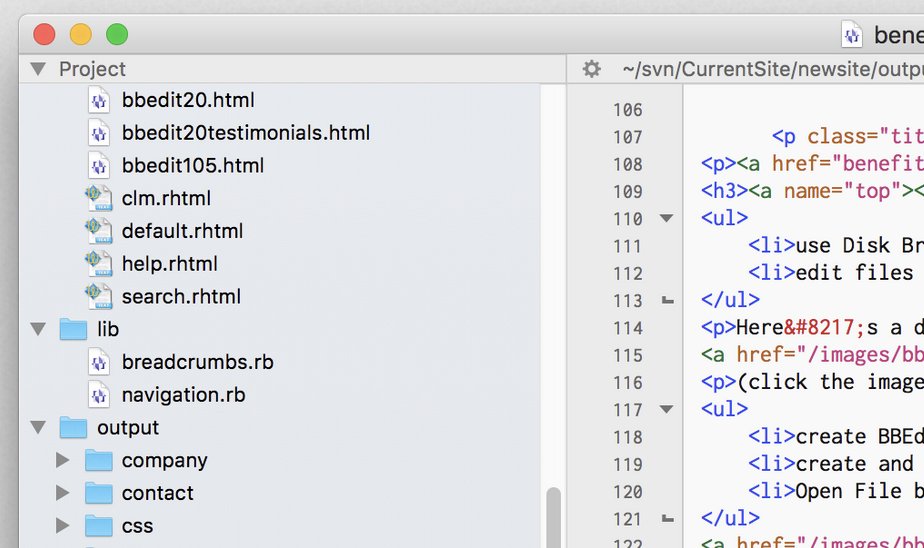Fold the ul block at line 110
Viewport: 924px width, 548px height.
pyautogui.click(x=666, y=219)
